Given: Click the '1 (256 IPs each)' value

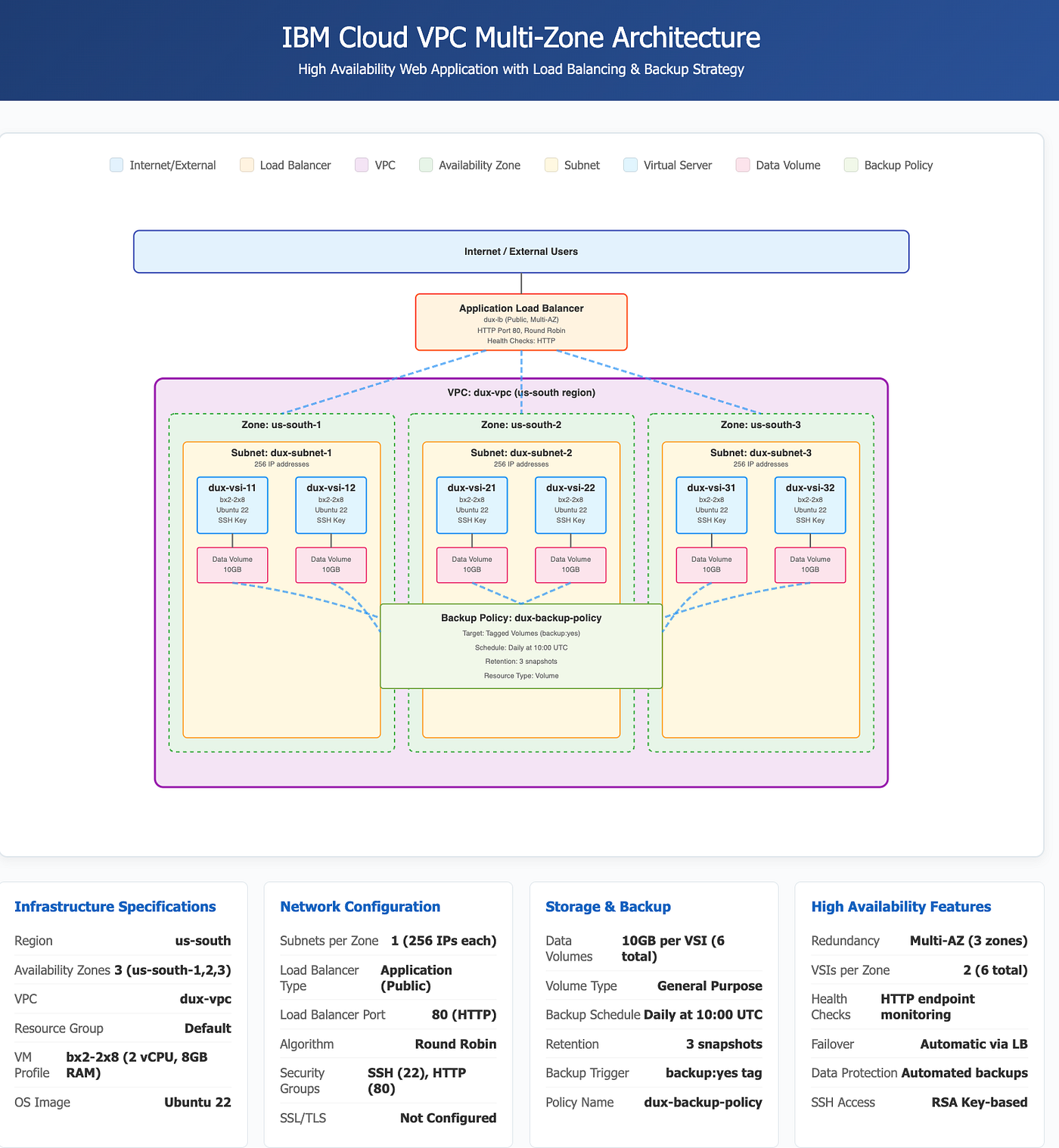Looking at the screenshot, I should (x=444, y=941).
